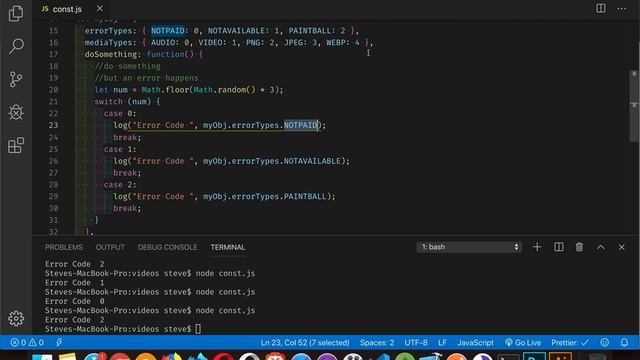Select the TERMINAL panel tab
This screenshot has width=640, height=360.
228,247
